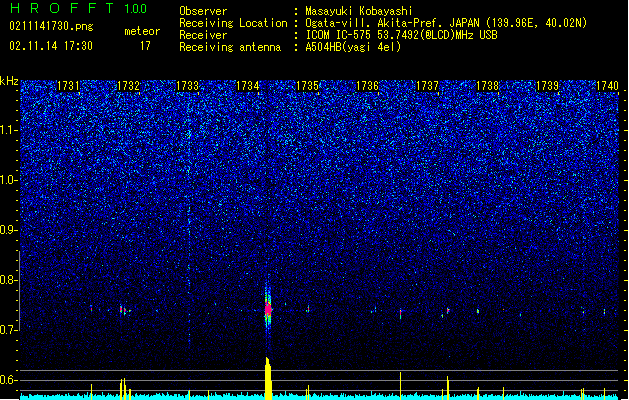Click the 1.1 kHz axis tick label
The width and height of the screenshot is (629, 400).
pyautogui.click(x=9, y=130)
